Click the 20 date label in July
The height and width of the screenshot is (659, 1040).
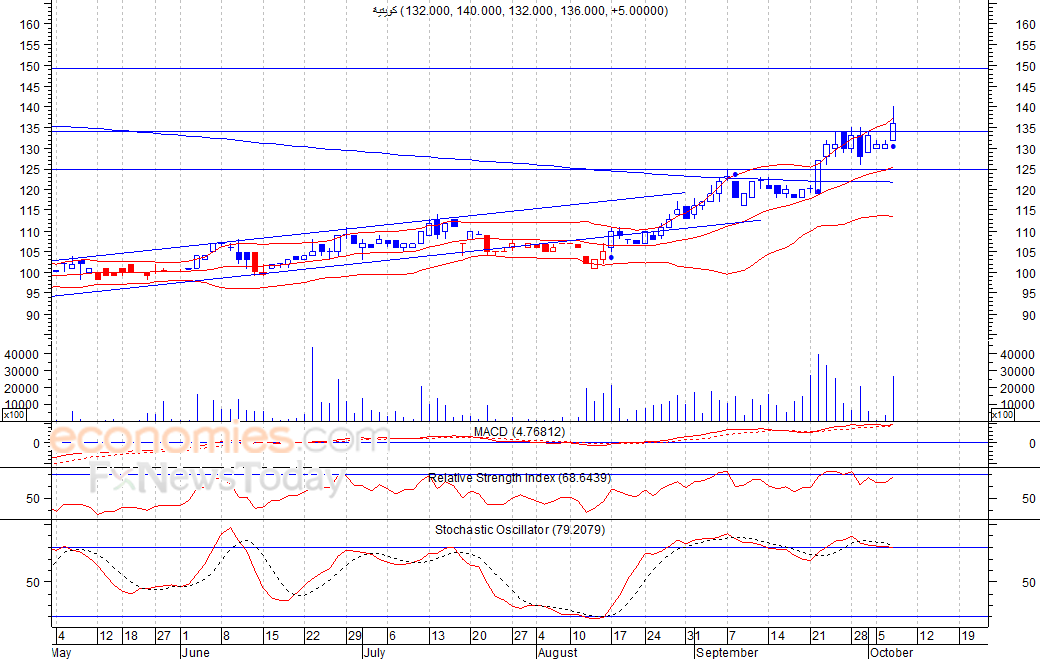point(479,636)
